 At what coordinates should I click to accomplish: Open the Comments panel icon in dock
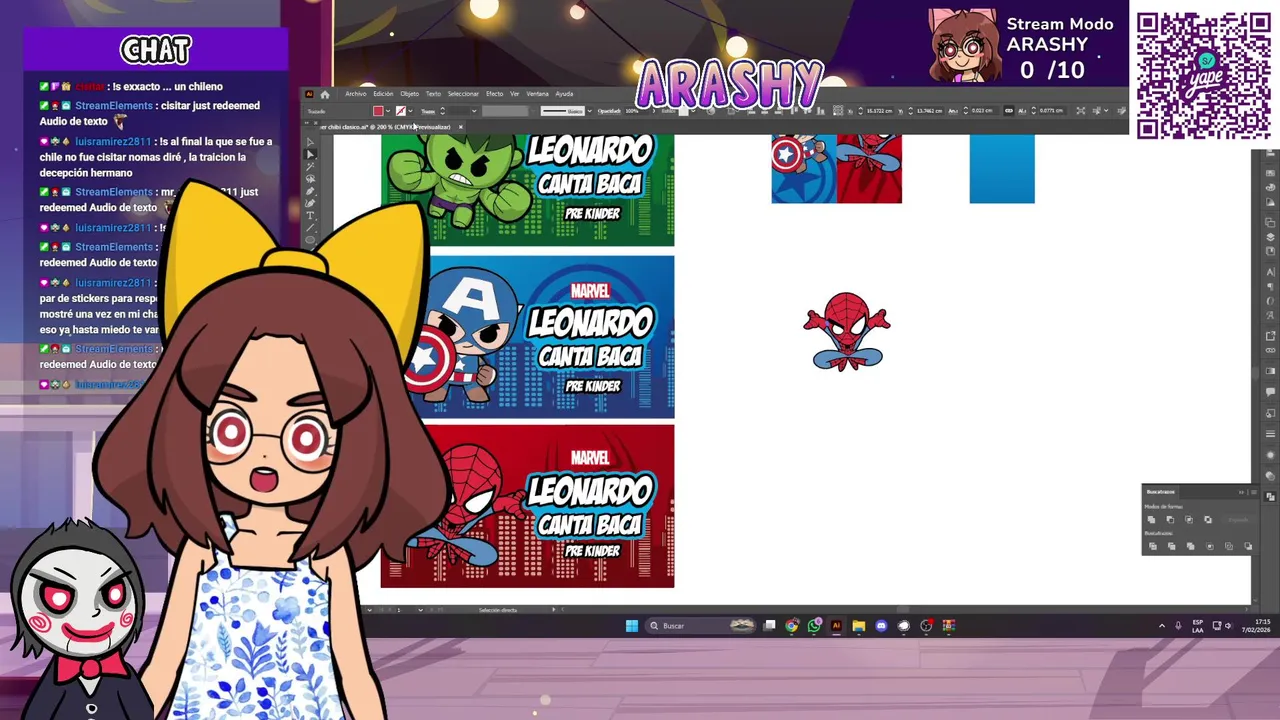point(1271,391)
